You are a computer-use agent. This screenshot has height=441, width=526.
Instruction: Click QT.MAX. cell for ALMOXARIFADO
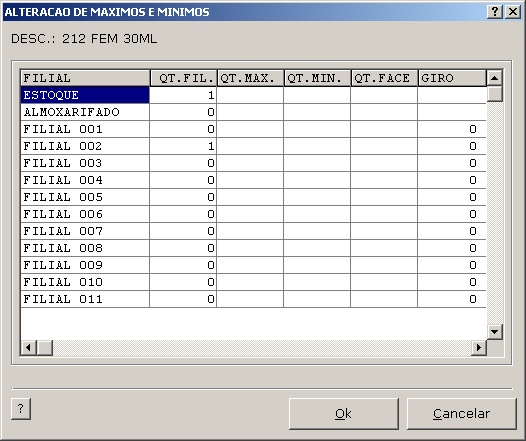250,112
